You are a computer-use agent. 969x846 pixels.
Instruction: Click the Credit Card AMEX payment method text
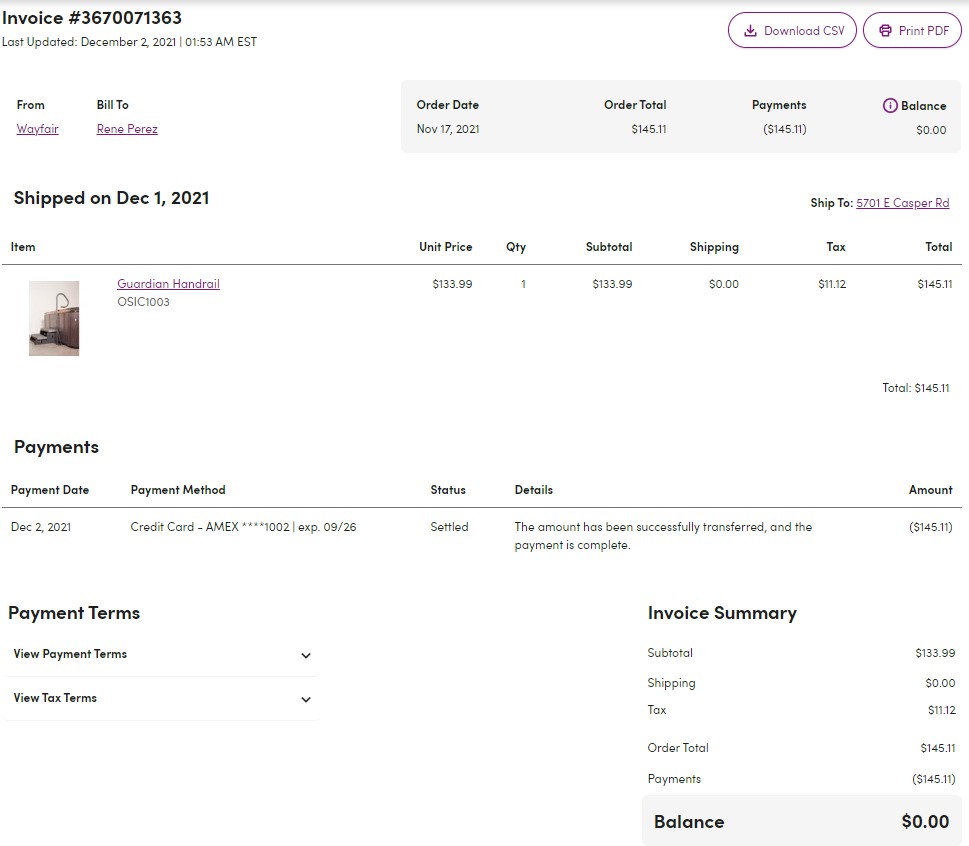pos(243,527)
